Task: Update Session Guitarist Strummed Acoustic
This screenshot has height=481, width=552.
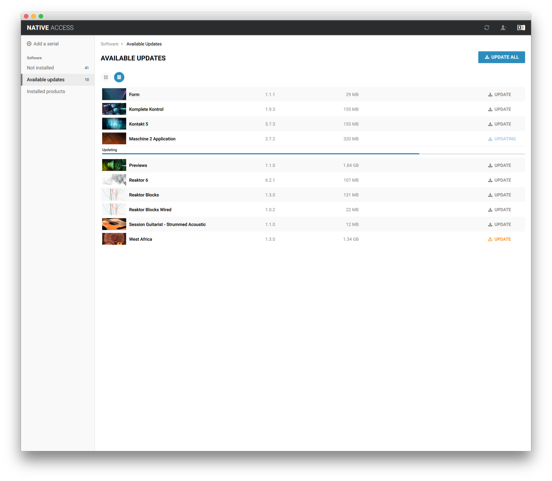Action: coord(499,224)
